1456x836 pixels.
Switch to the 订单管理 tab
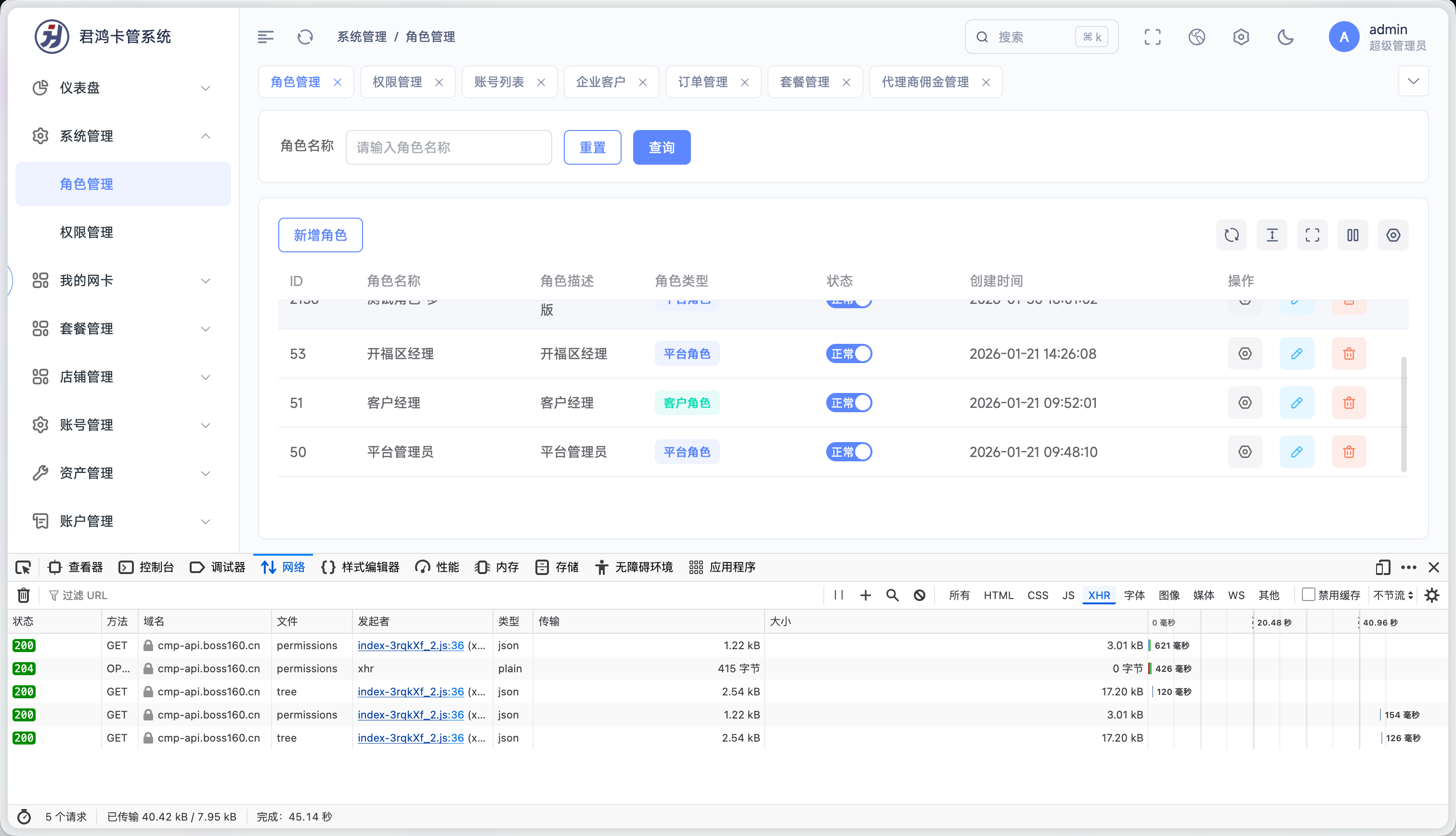click(x=702, y=82)
